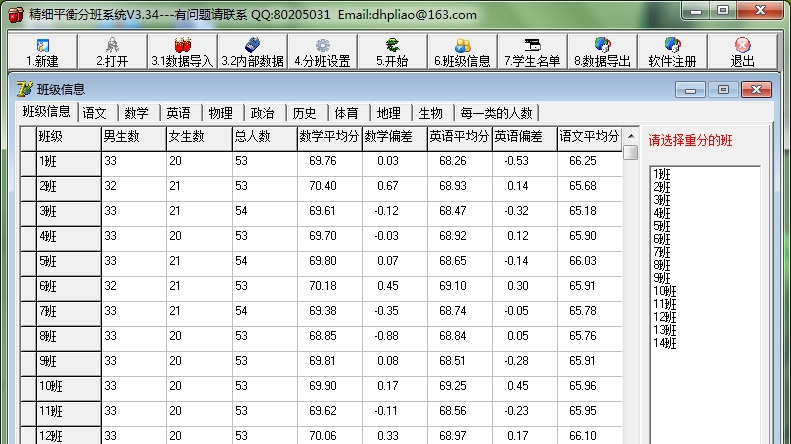Minimize the 班级信息 child window

690,90
